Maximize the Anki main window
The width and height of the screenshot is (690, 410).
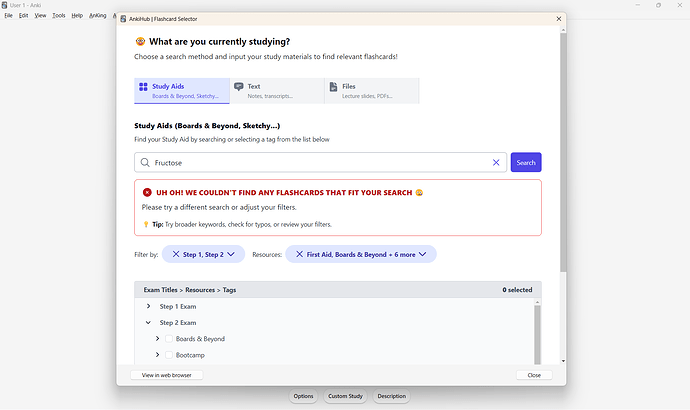(658, 5)
